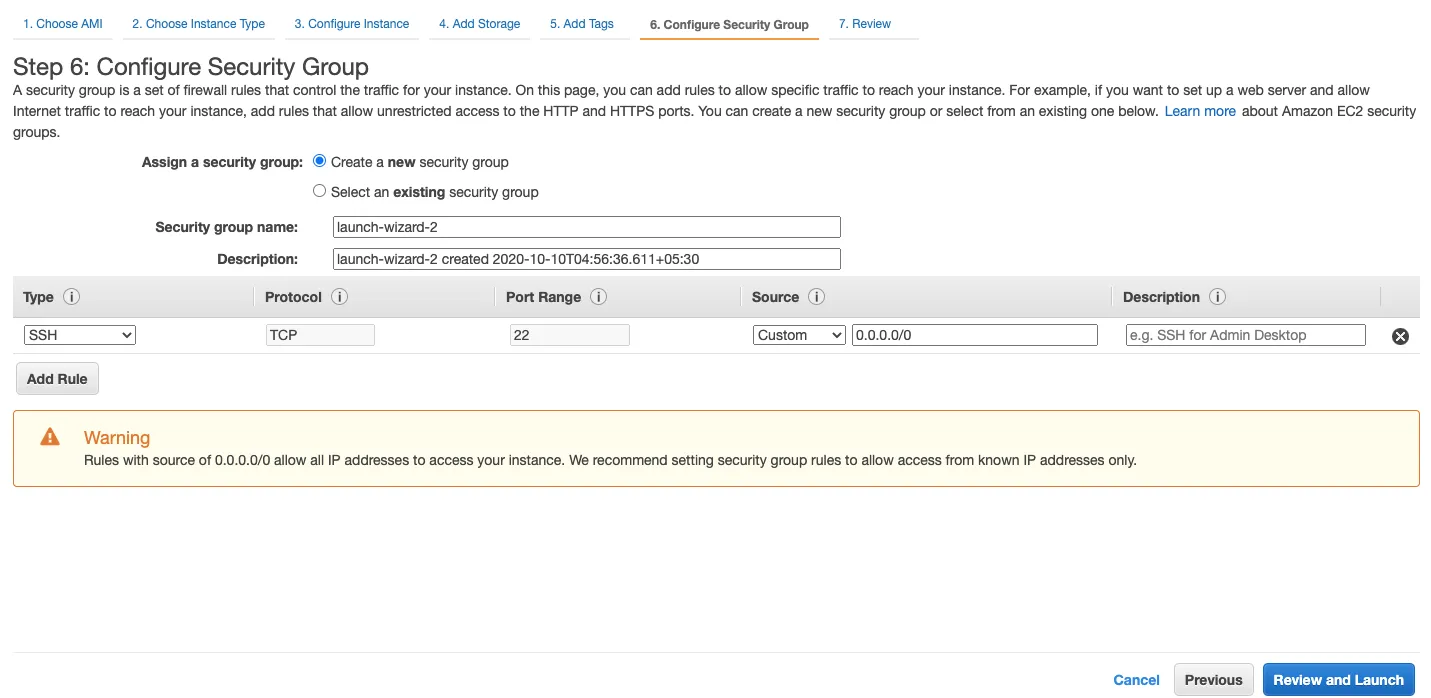Click the Security group name field

tap(586, 227)
